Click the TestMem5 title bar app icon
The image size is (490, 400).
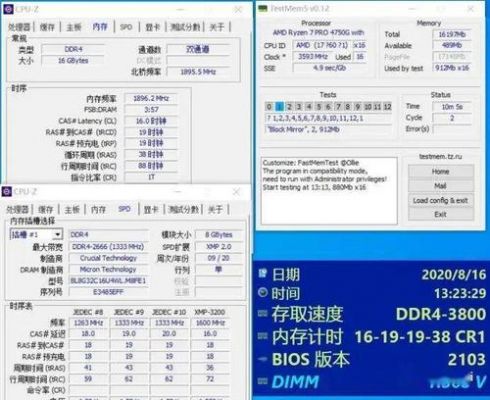[x=263, y=8]
